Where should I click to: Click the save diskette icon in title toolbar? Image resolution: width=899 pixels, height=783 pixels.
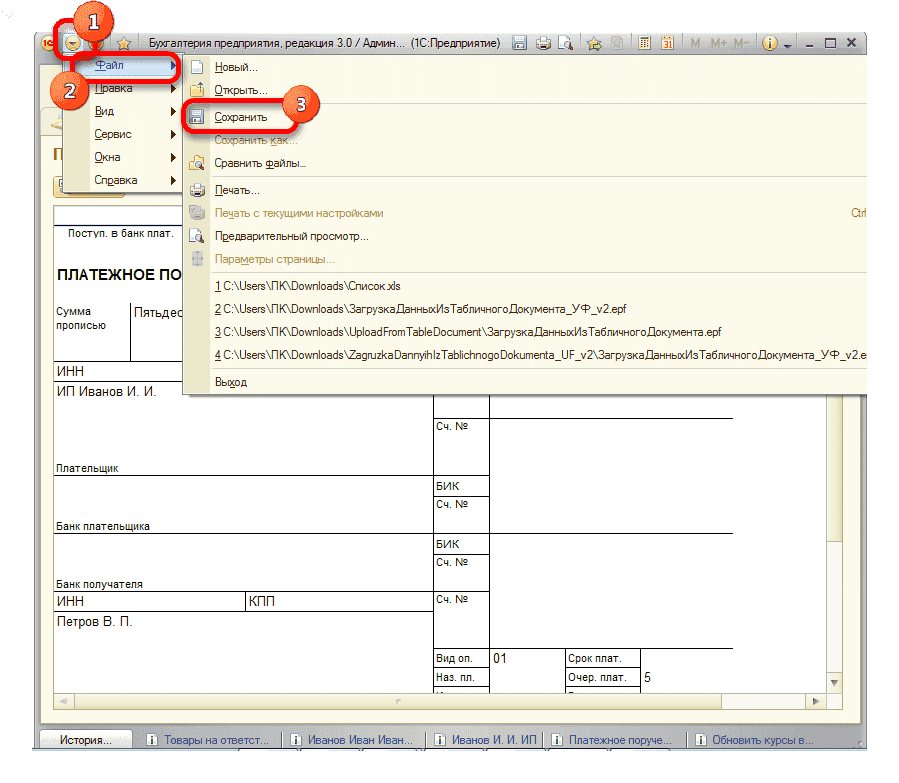point(520,43)
